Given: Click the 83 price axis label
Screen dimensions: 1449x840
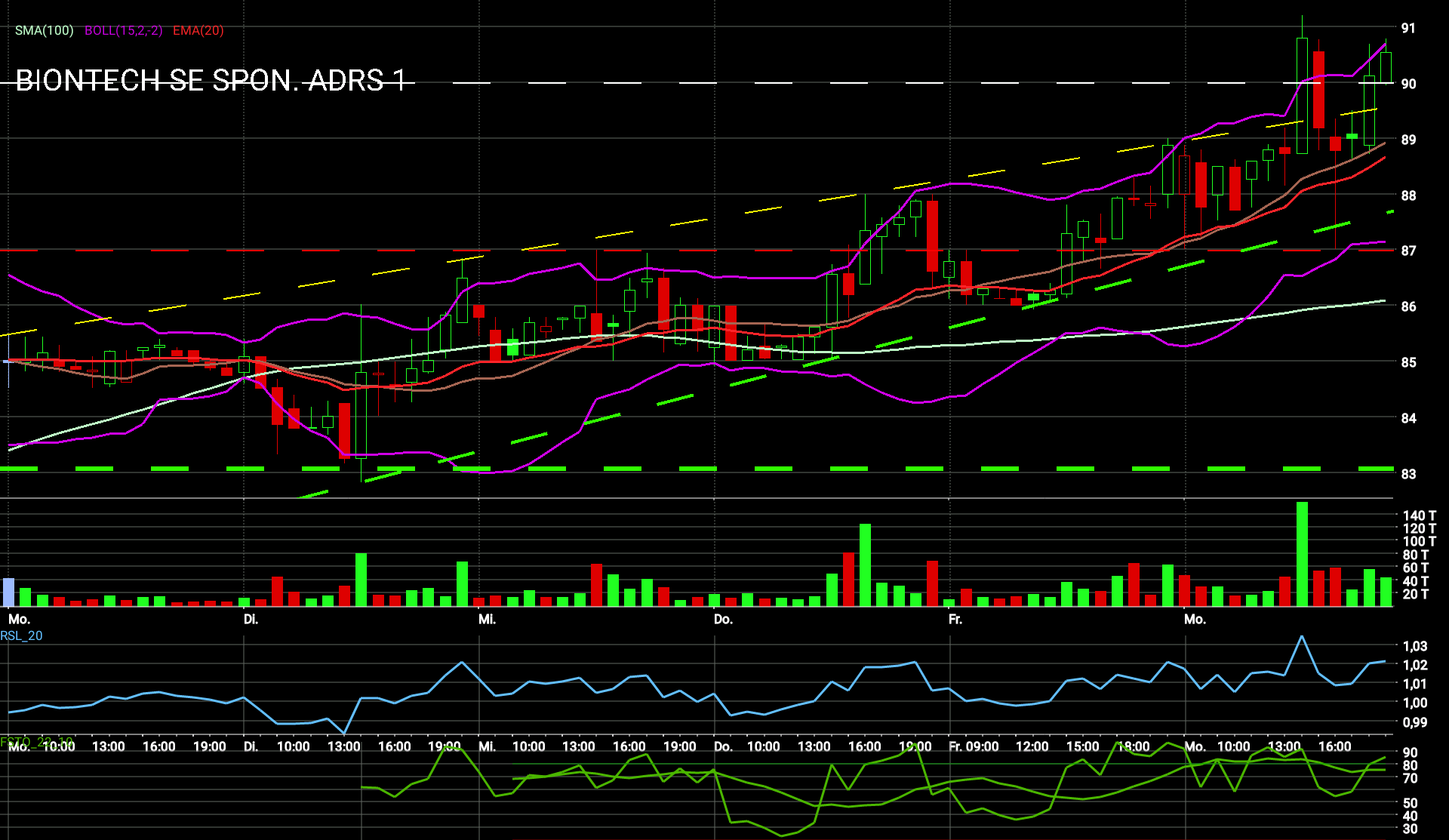Looking at the screenshot, I should pos(1408,474).
